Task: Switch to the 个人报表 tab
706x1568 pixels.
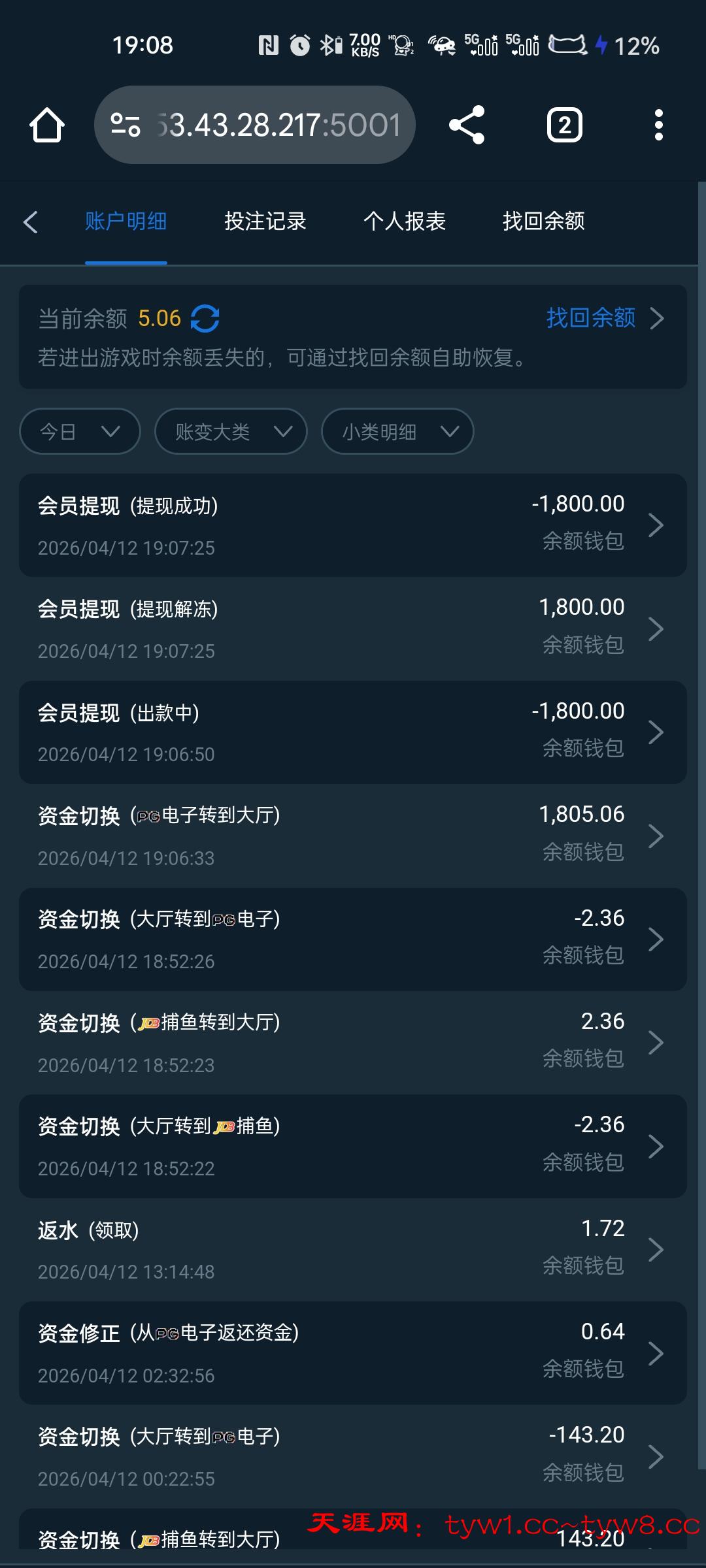Action: pyautogui.click(x=404, y=221)
